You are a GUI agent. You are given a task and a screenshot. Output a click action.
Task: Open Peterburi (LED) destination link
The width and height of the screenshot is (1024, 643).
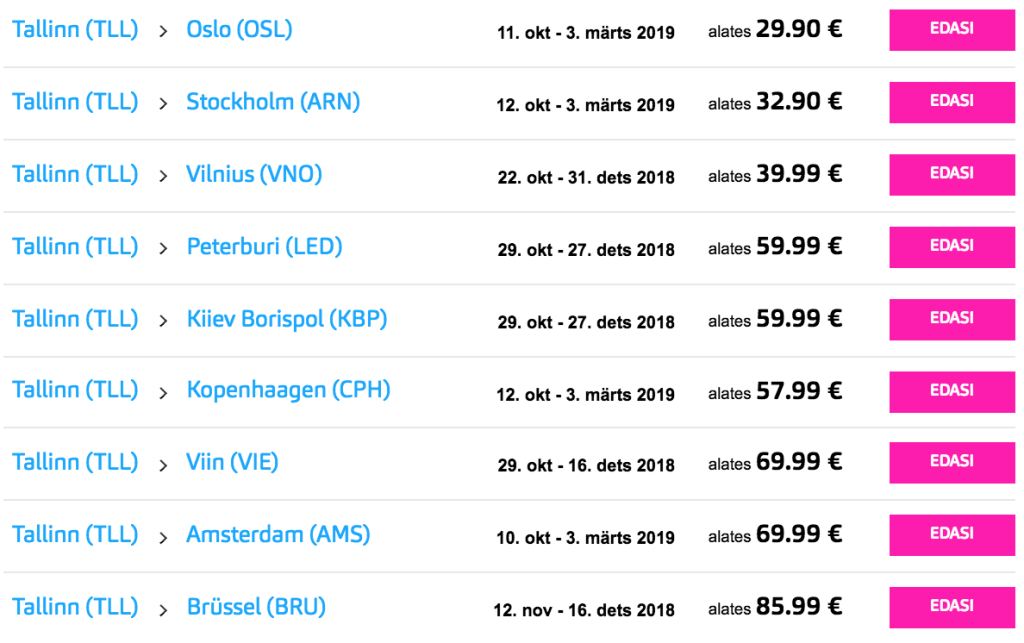[264, 247]
